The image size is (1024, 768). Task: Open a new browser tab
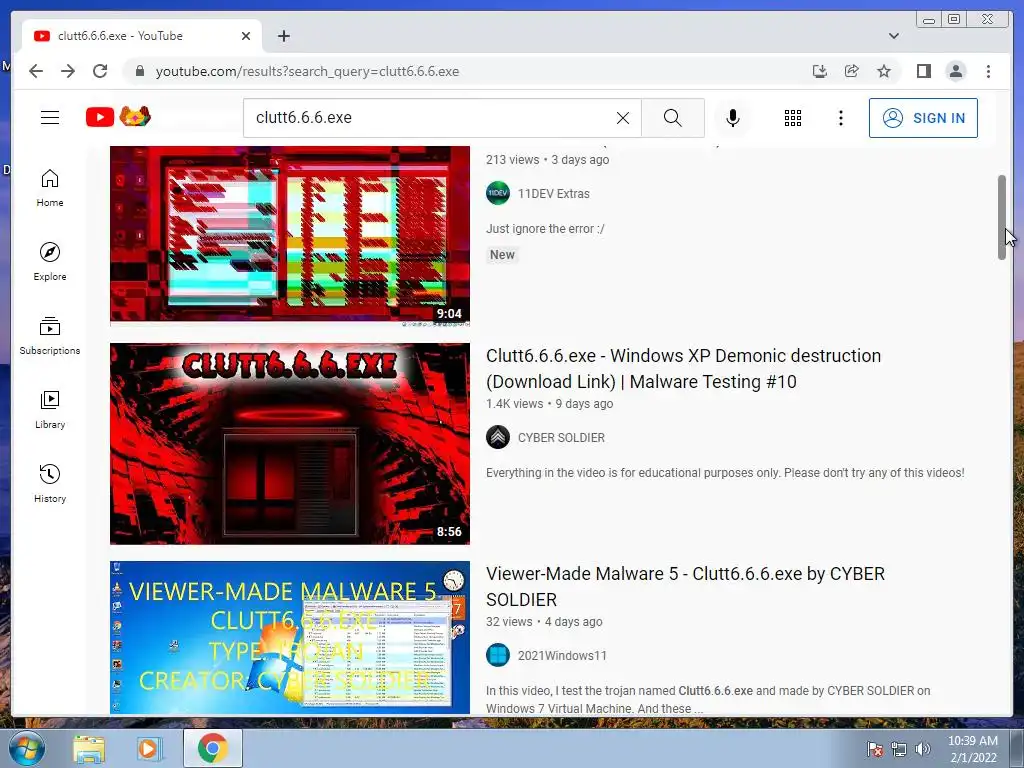coord(283,36)
